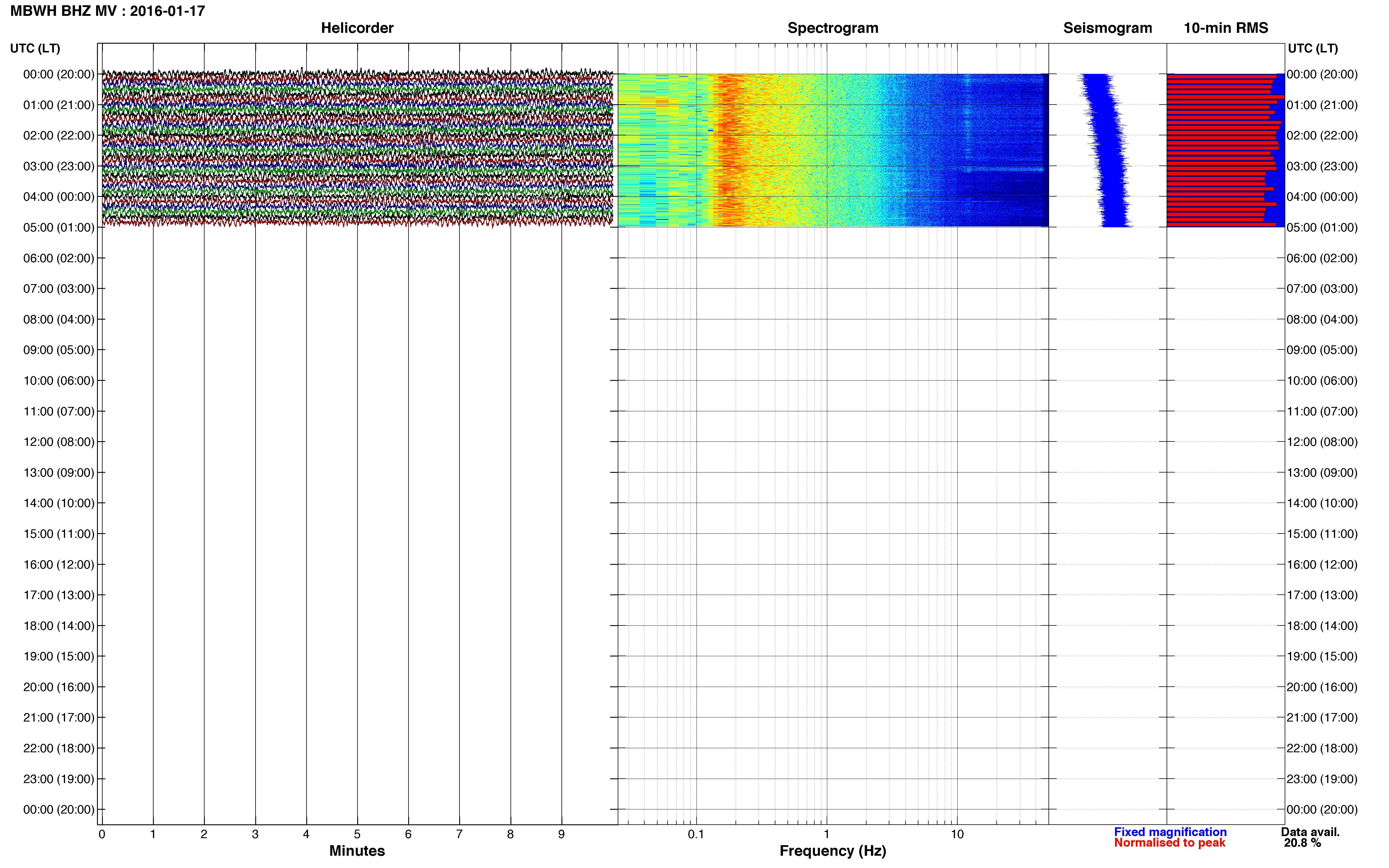This screenshot has width=1389, height=868.
Task: Click the right 17:00 (13:00) time label
Action: coord(1322,595)
